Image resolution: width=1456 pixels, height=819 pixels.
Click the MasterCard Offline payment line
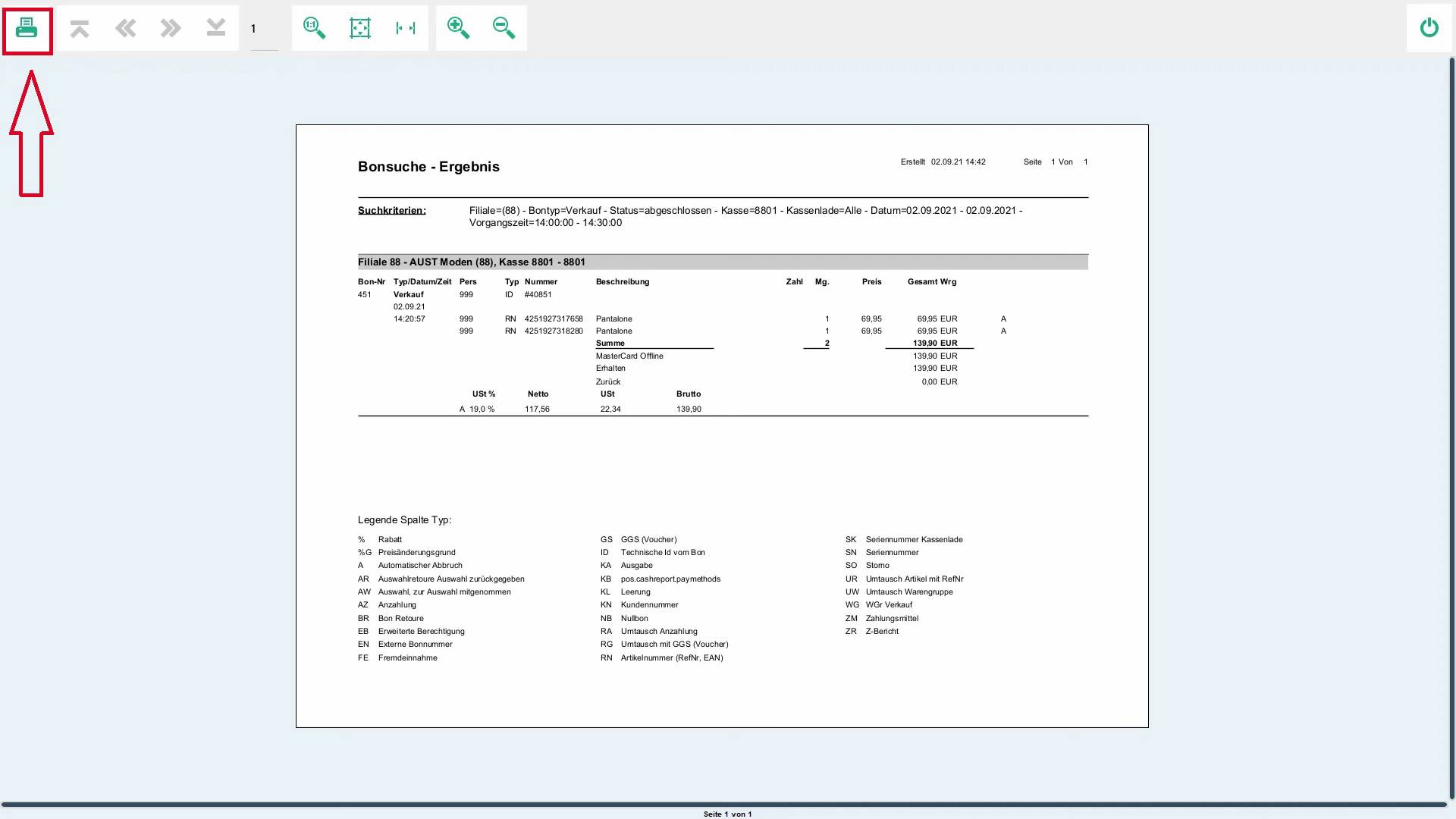coord(629,356)
